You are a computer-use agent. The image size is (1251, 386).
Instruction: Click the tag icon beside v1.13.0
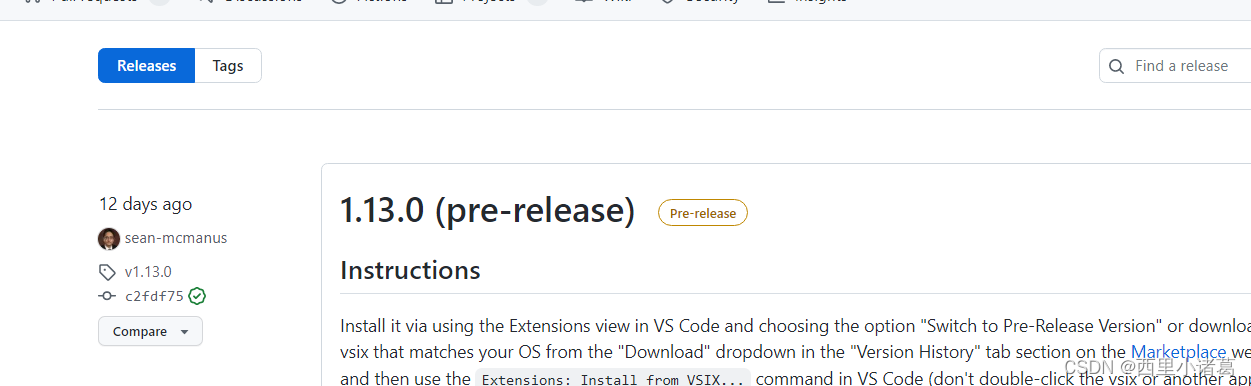[107, 272]
